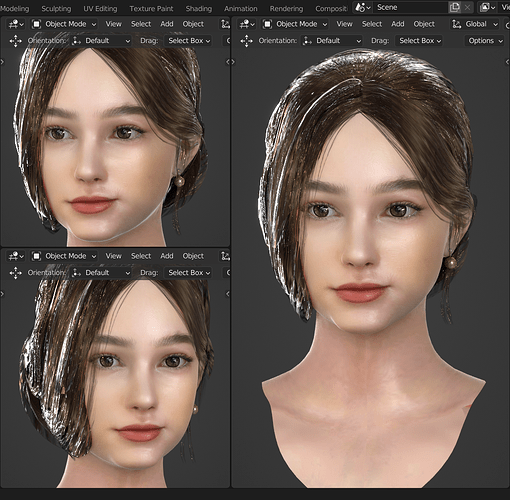Image resolution: width=510 pixels, height=500 pixels.
Task: Expand the sidebar arrow in top-left viewport
Action: (x=228, y=62)
